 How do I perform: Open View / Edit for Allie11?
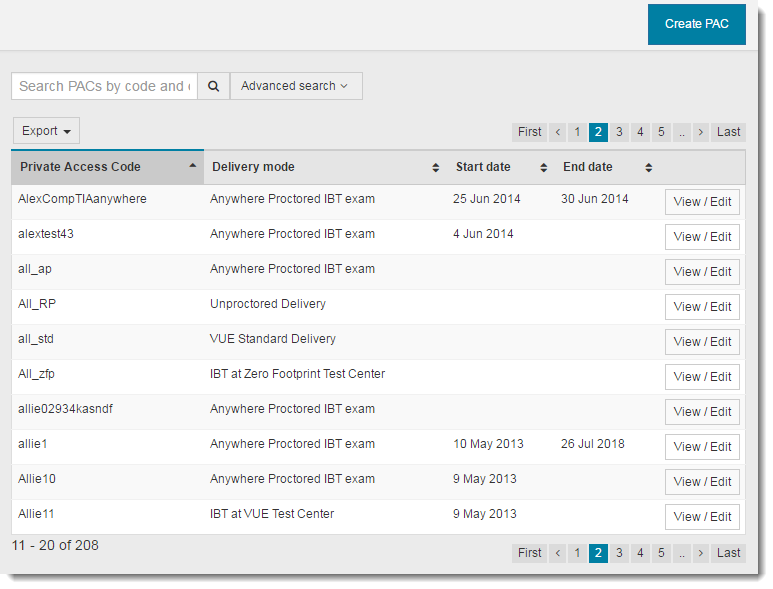click(x=702, y=517)
